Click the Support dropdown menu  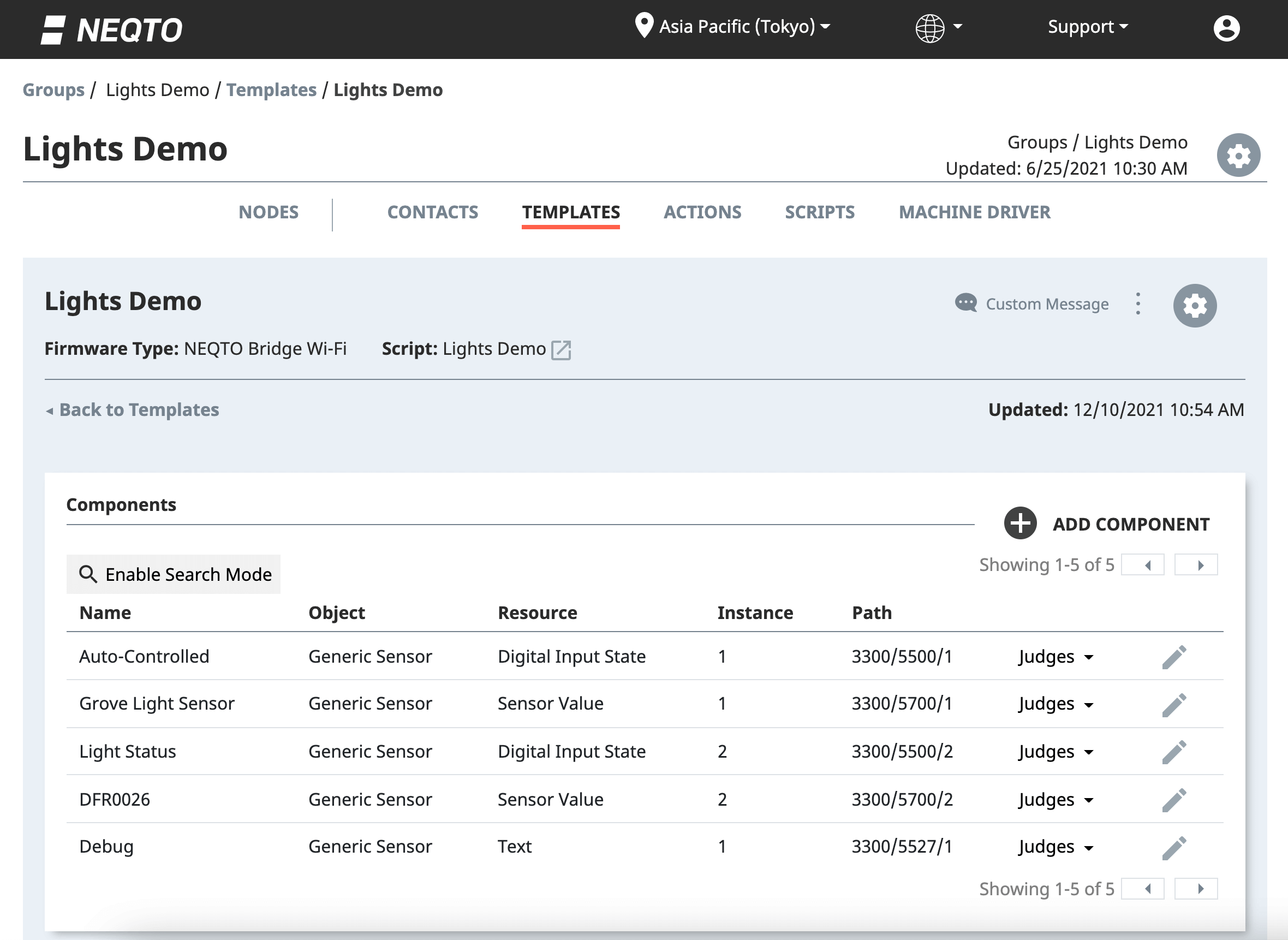pyautogui.click(x=1090, y=27)
